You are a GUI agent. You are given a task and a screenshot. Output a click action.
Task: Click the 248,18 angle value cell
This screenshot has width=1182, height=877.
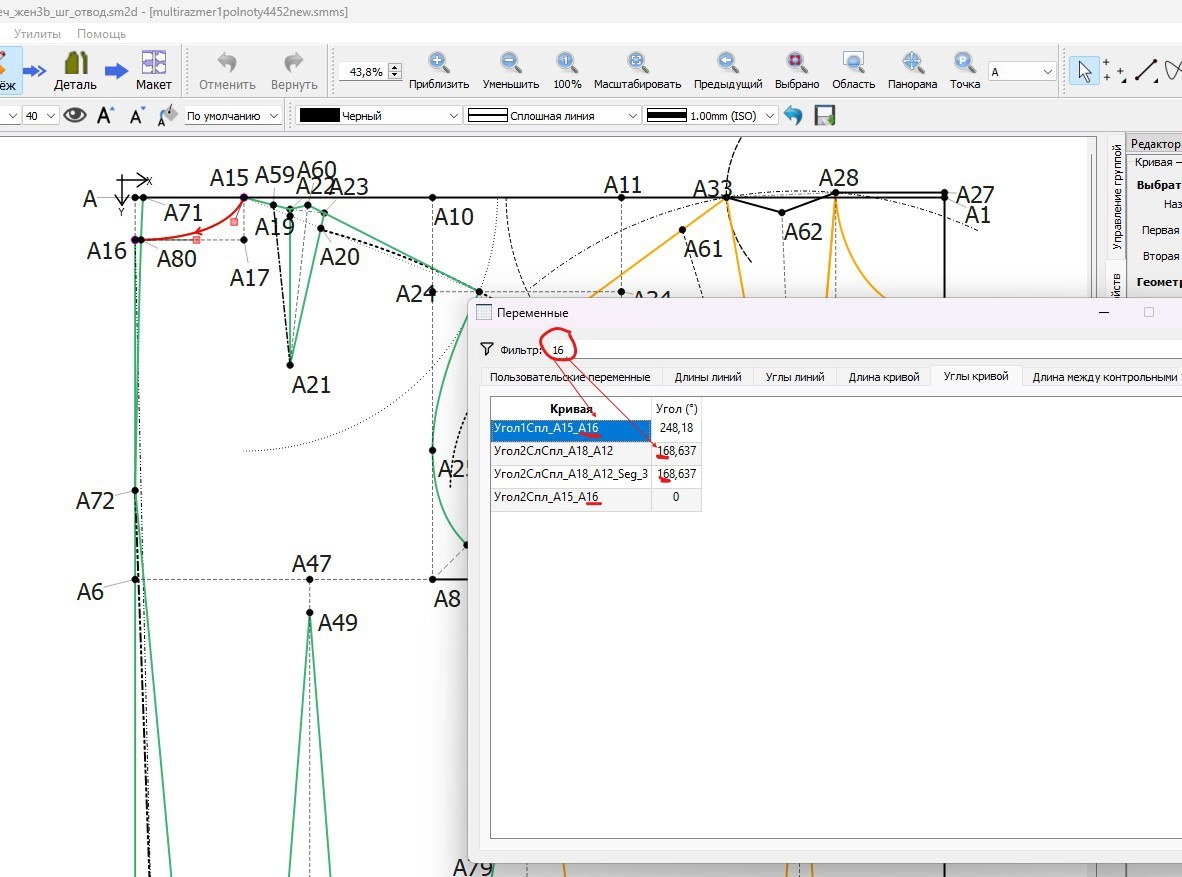[x=676, y=428]
